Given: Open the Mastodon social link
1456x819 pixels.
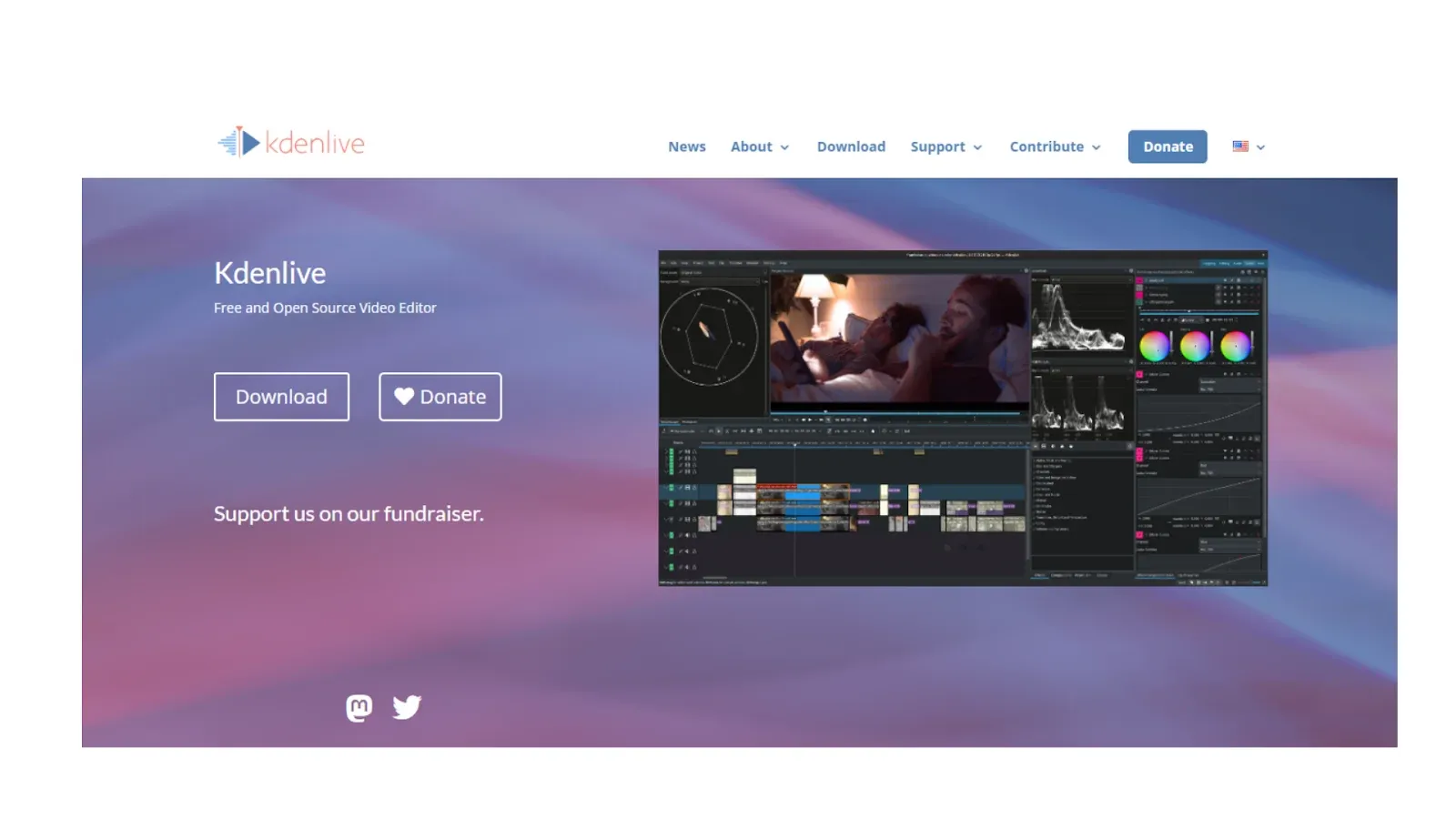Looking at the screenshot, I should tap(359, 707).
